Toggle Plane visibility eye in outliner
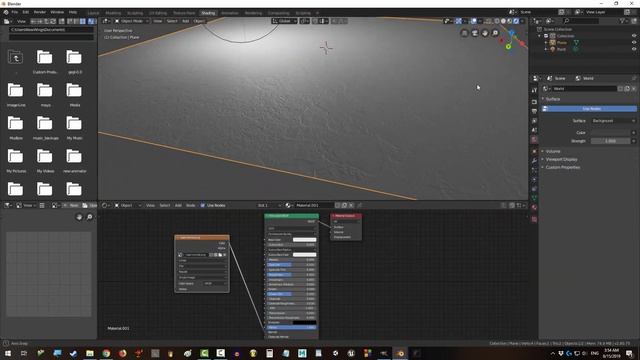This screenshot has width=640, height=360. tap(634, 42)
